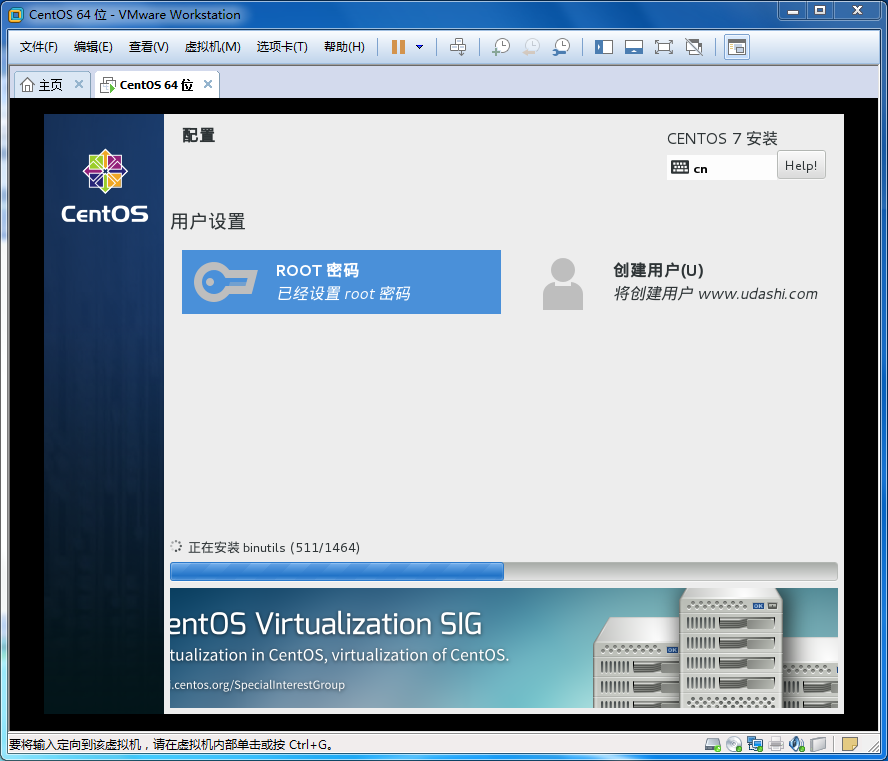This screenshot has width=888, height=761.
Task: Open the 虚拟机(M) menu
Action: point(212,47)
